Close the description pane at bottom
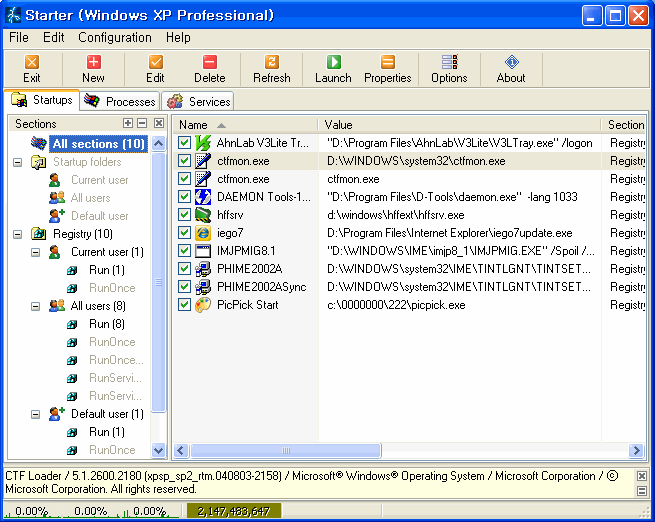 [x=642, y=476]
